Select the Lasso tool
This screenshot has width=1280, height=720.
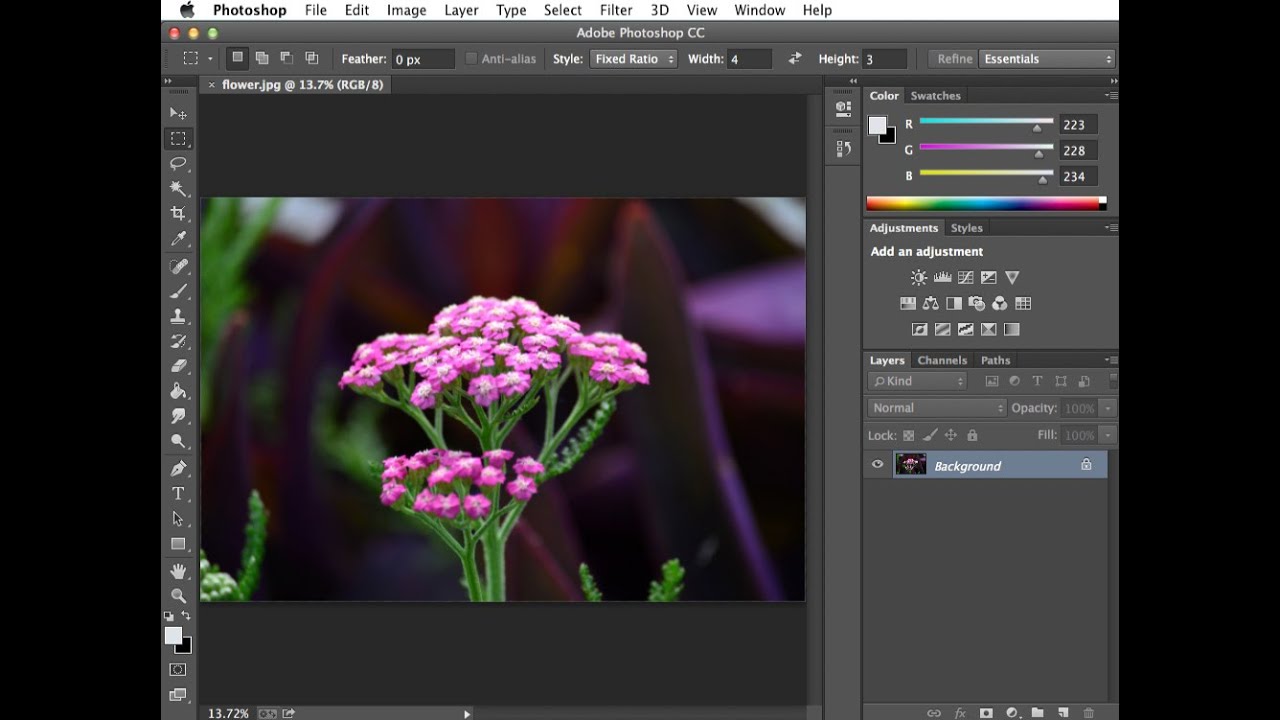pos(178,163)
